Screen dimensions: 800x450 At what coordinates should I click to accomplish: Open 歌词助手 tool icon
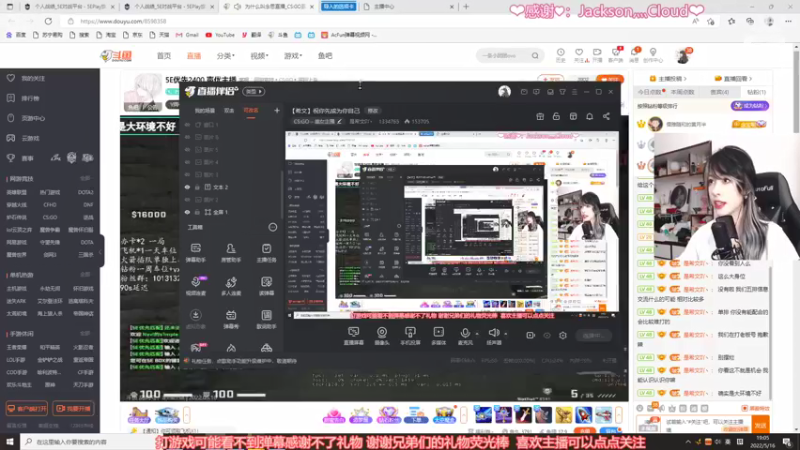[266, 319]
